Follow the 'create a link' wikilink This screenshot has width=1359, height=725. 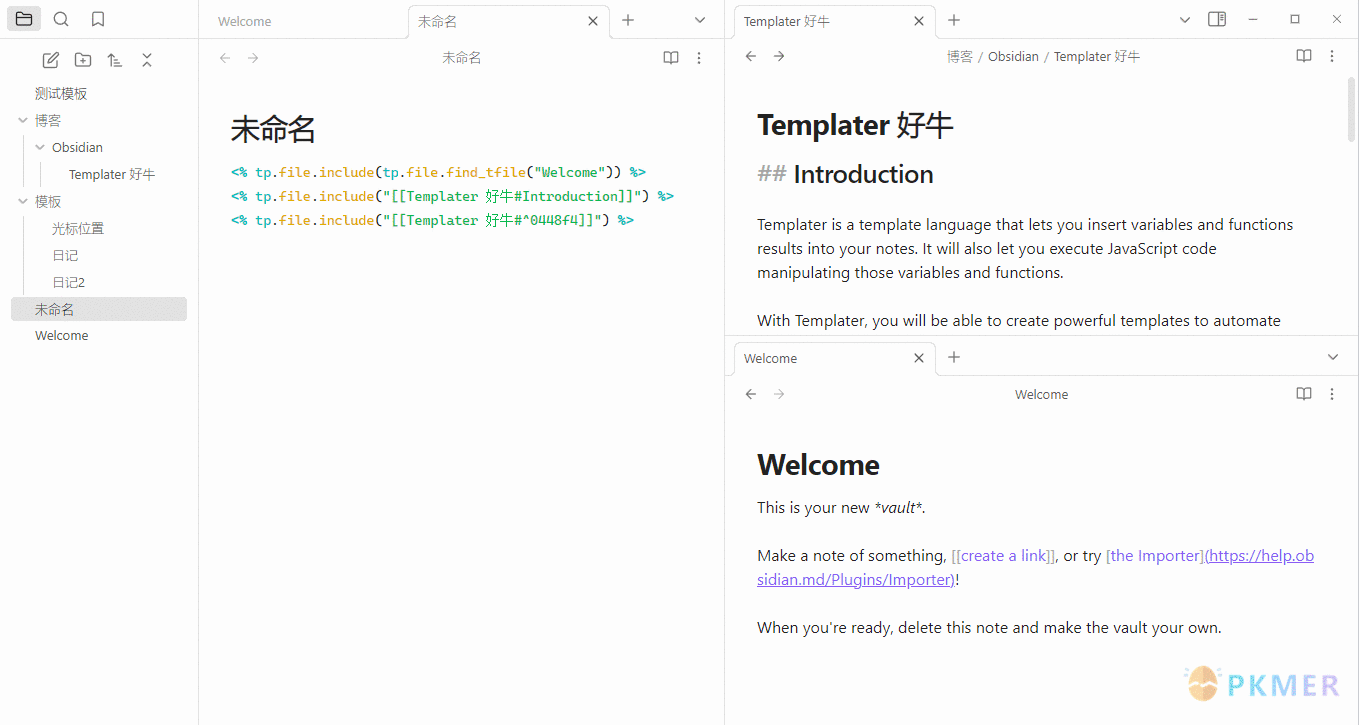(x=1005, y=556)
